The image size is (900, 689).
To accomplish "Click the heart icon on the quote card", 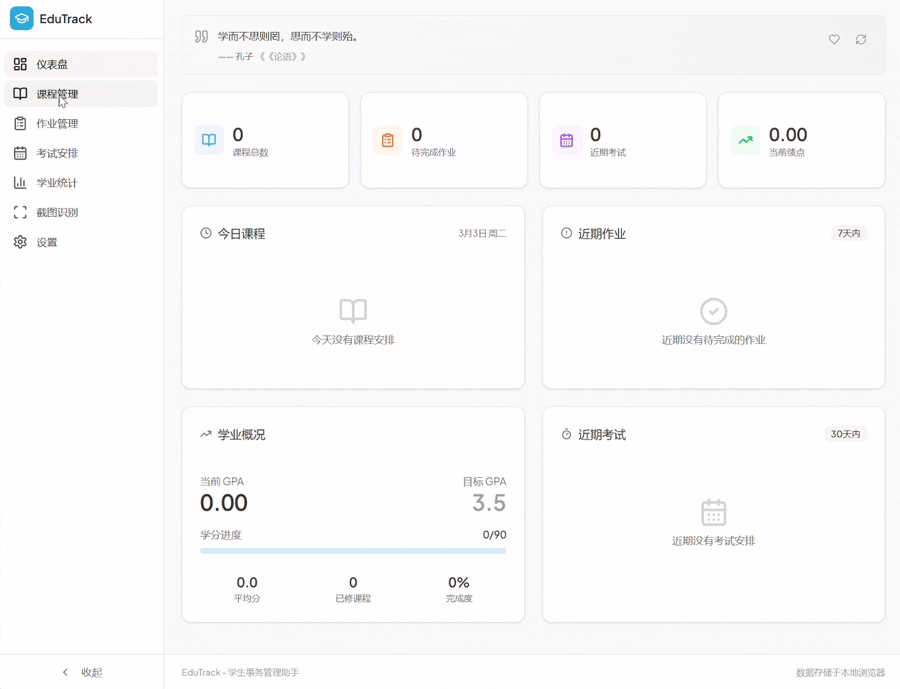I will click(x=834, y=40).
